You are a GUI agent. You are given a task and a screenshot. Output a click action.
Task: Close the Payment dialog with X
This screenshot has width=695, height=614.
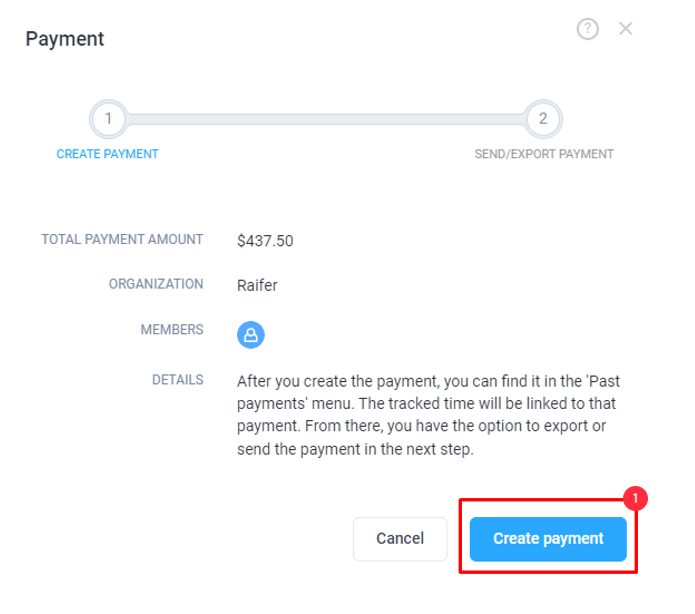tap(625, 29)
